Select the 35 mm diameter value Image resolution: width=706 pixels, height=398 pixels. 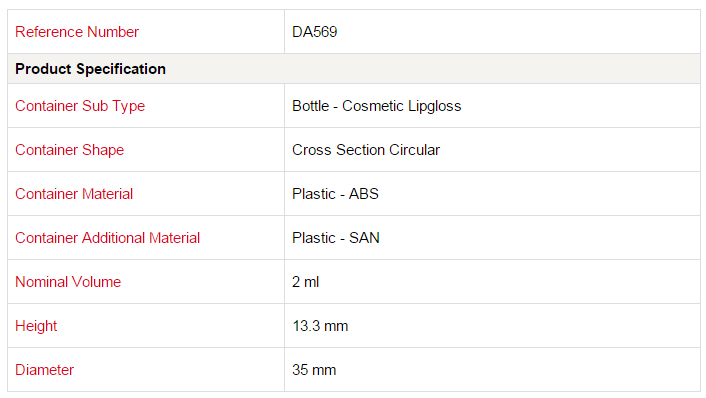pyautogui.click(x=314, y=370)
